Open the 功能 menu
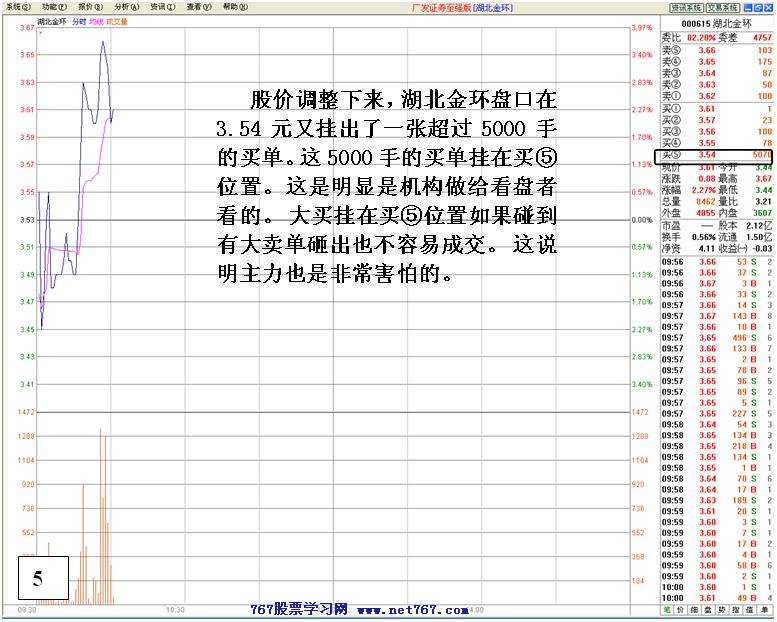 tap(56, 6)
